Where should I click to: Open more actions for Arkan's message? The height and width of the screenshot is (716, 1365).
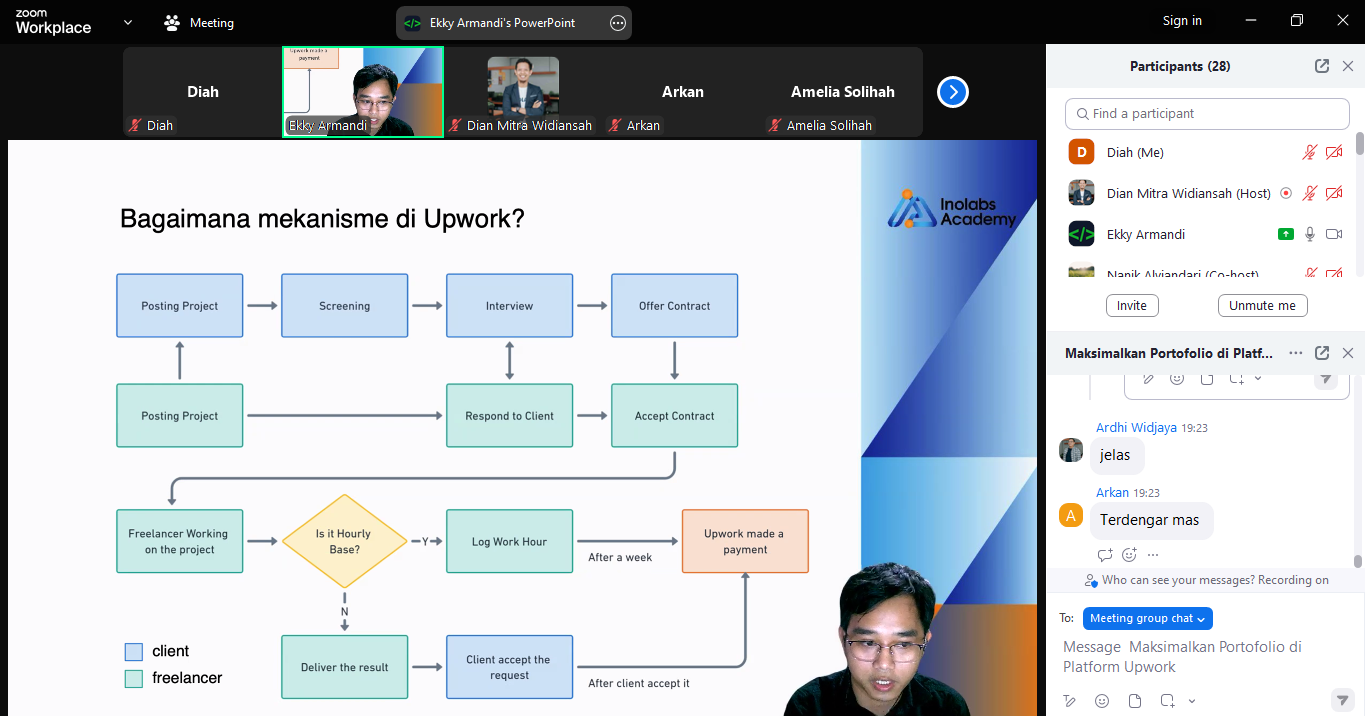tap(1153, 555)
